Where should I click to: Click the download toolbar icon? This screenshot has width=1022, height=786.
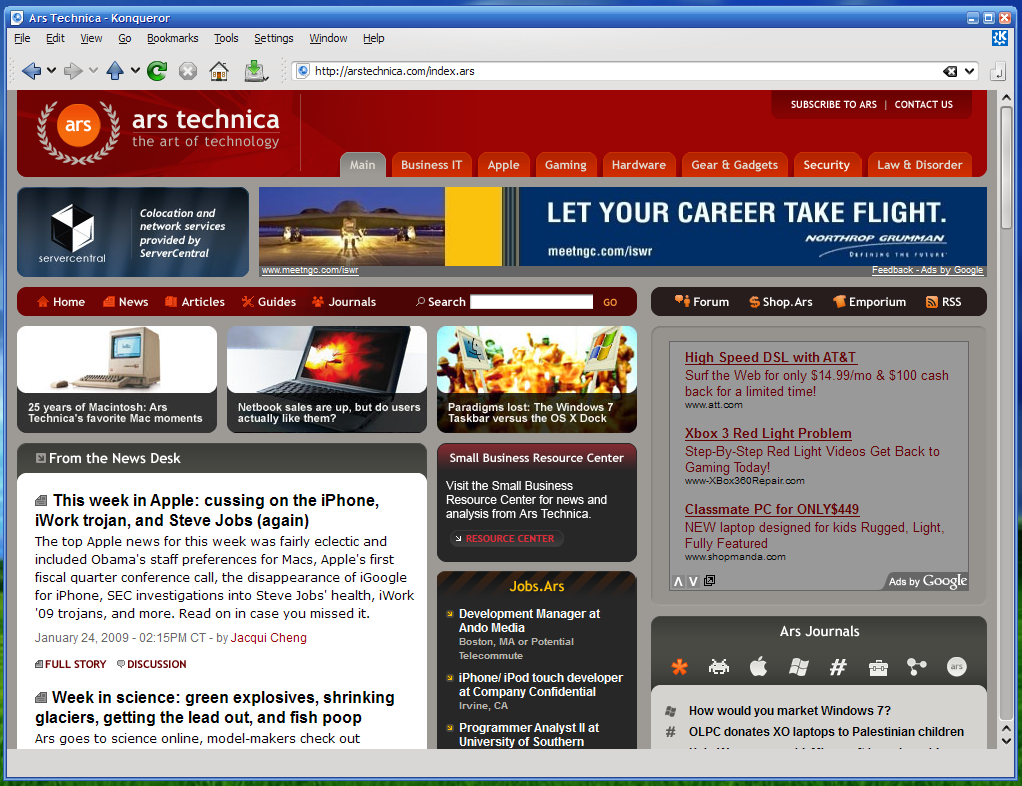[256, 70]
